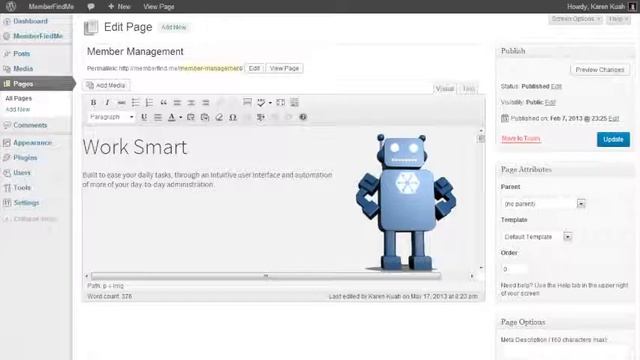Toggle the kitchen sink toolbar row
The image size is (640, 360).
(x=294, y=102)
